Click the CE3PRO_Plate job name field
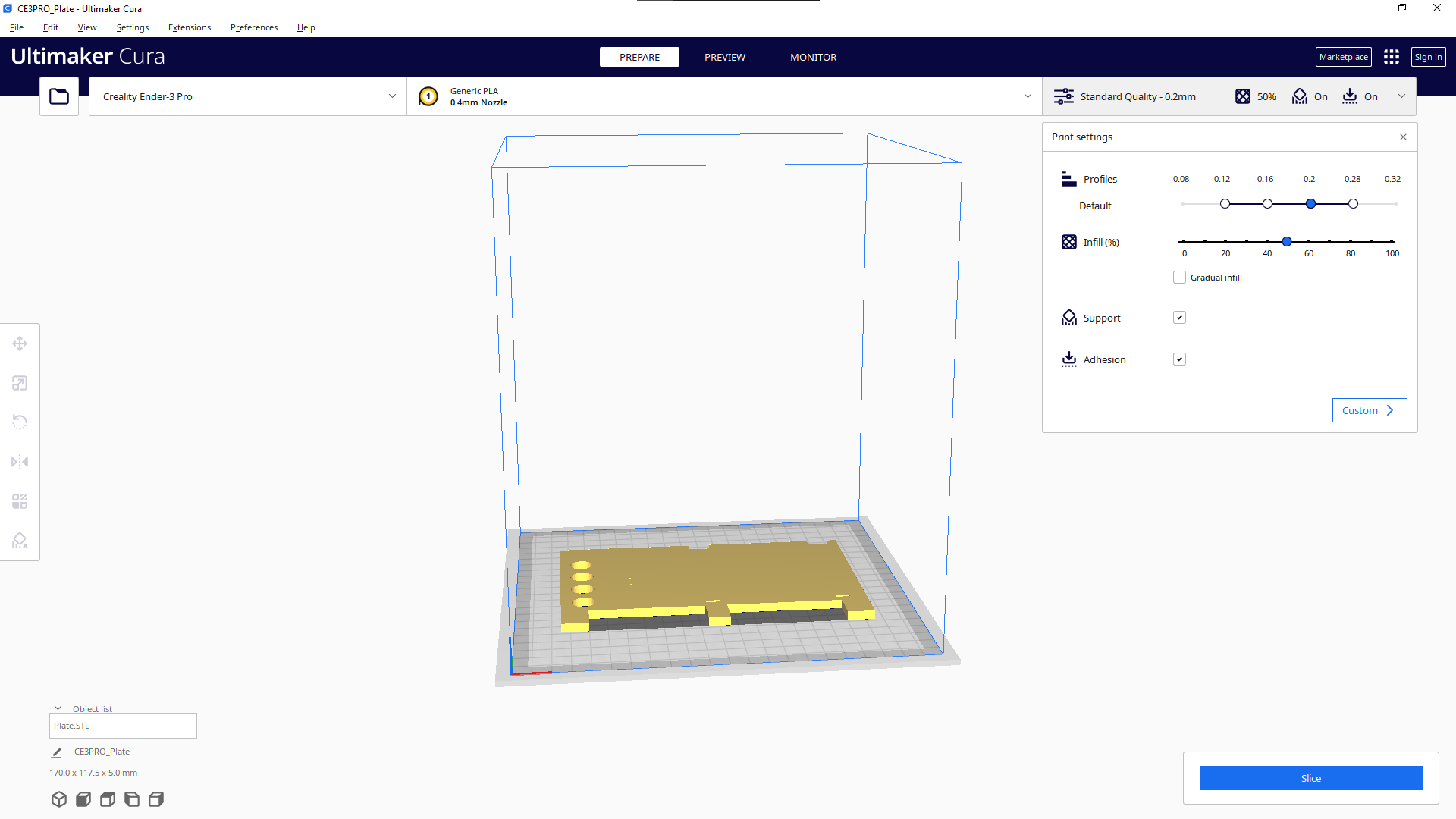 102,752
